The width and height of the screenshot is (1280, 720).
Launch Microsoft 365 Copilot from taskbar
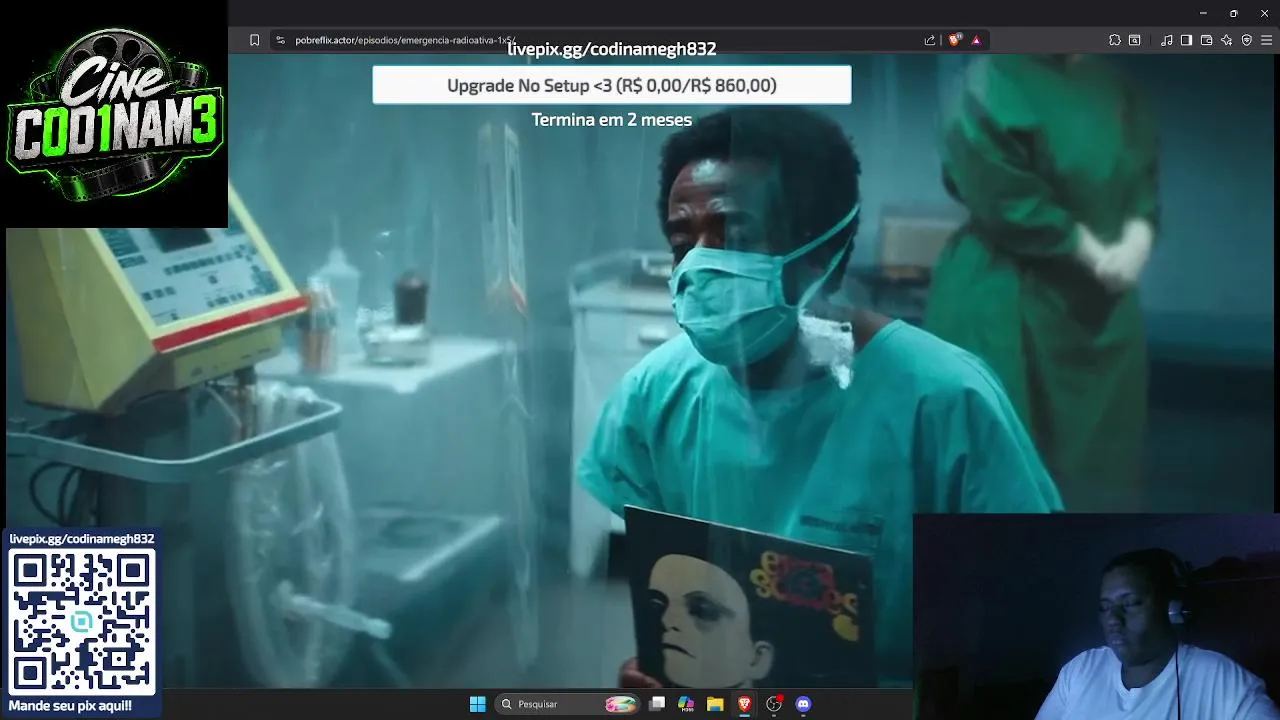[686, 704]
